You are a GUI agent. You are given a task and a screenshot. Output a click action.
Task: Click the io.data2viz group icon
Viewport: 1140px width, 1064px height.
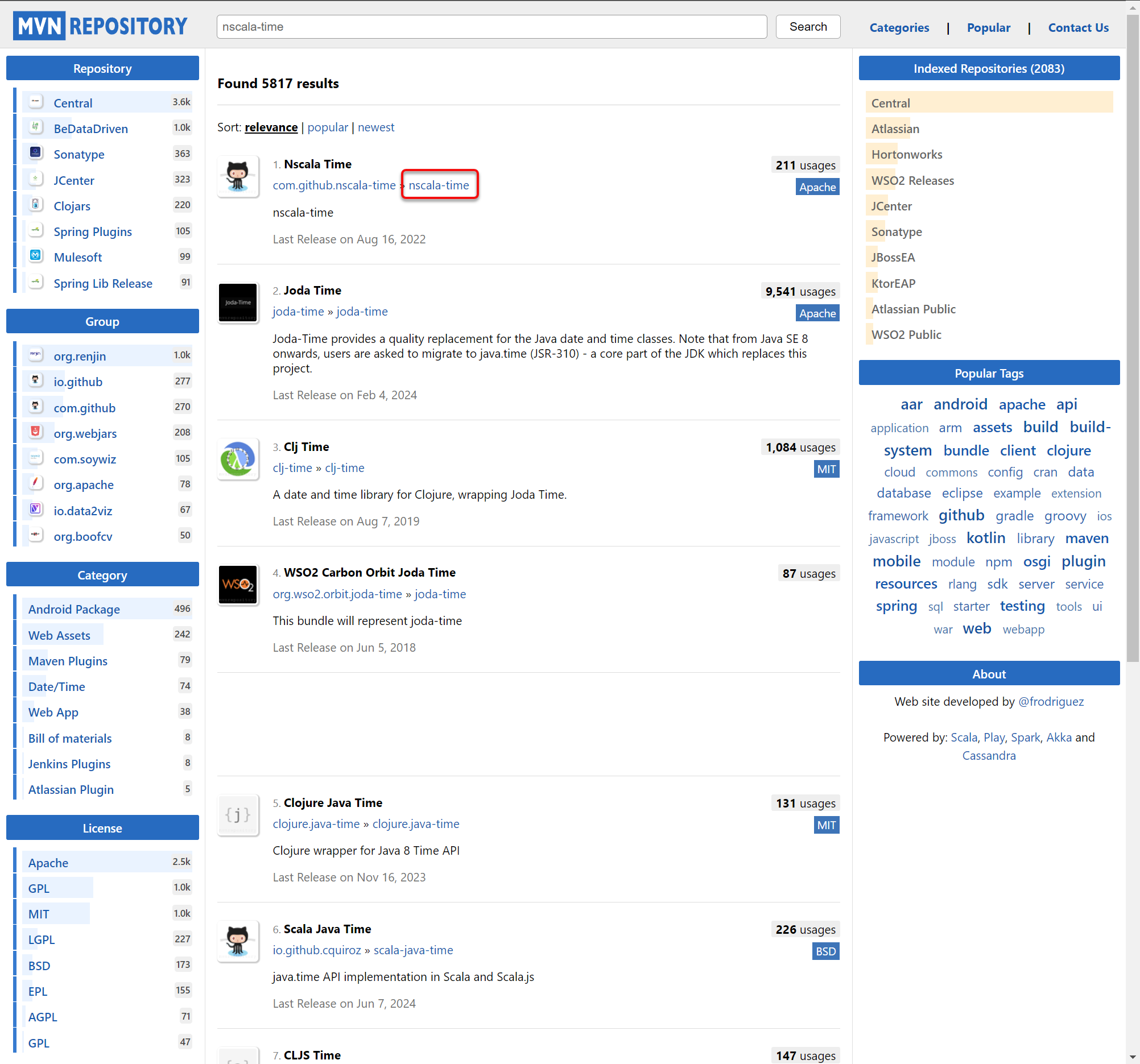tap(35, 510)
